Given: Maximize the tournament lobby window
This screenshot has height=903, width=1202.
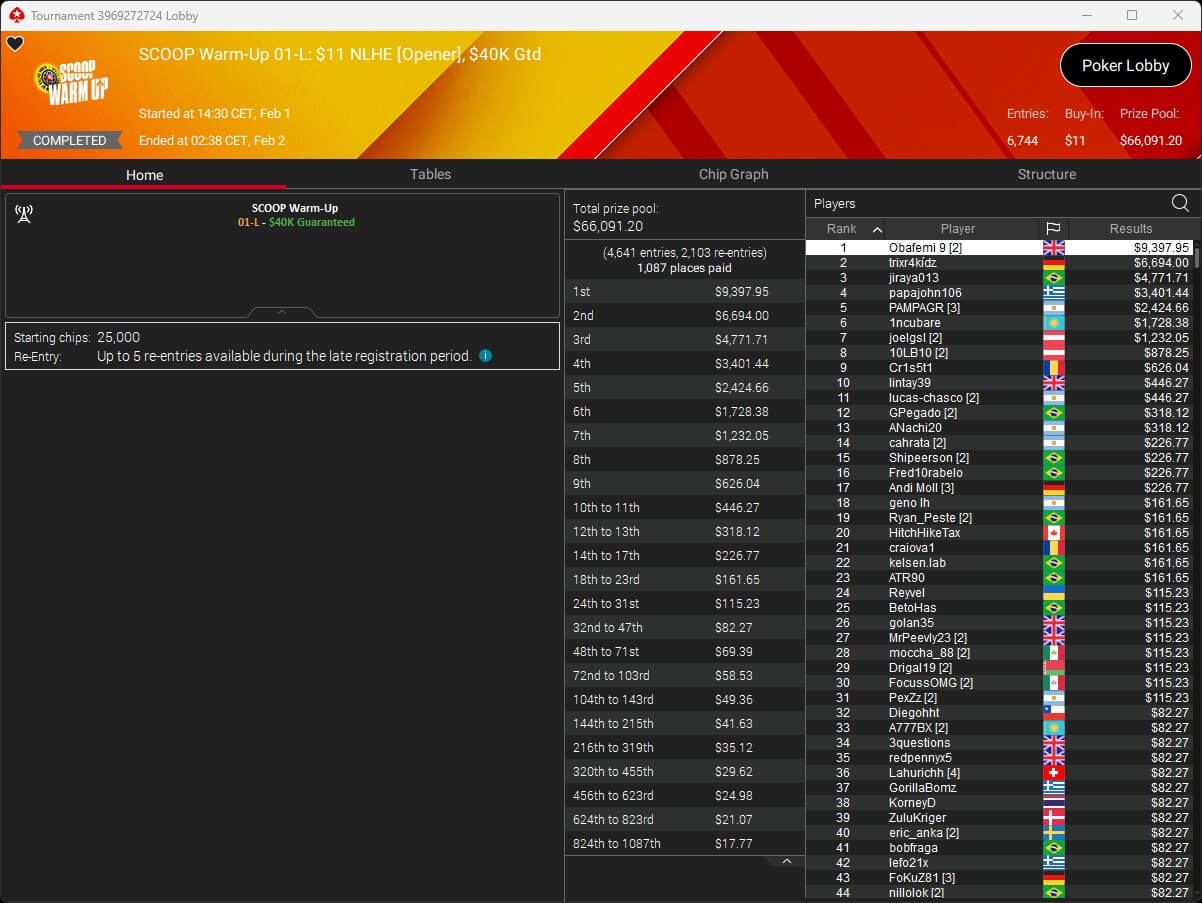Looking at the screenshot, I should (1132, 15).
